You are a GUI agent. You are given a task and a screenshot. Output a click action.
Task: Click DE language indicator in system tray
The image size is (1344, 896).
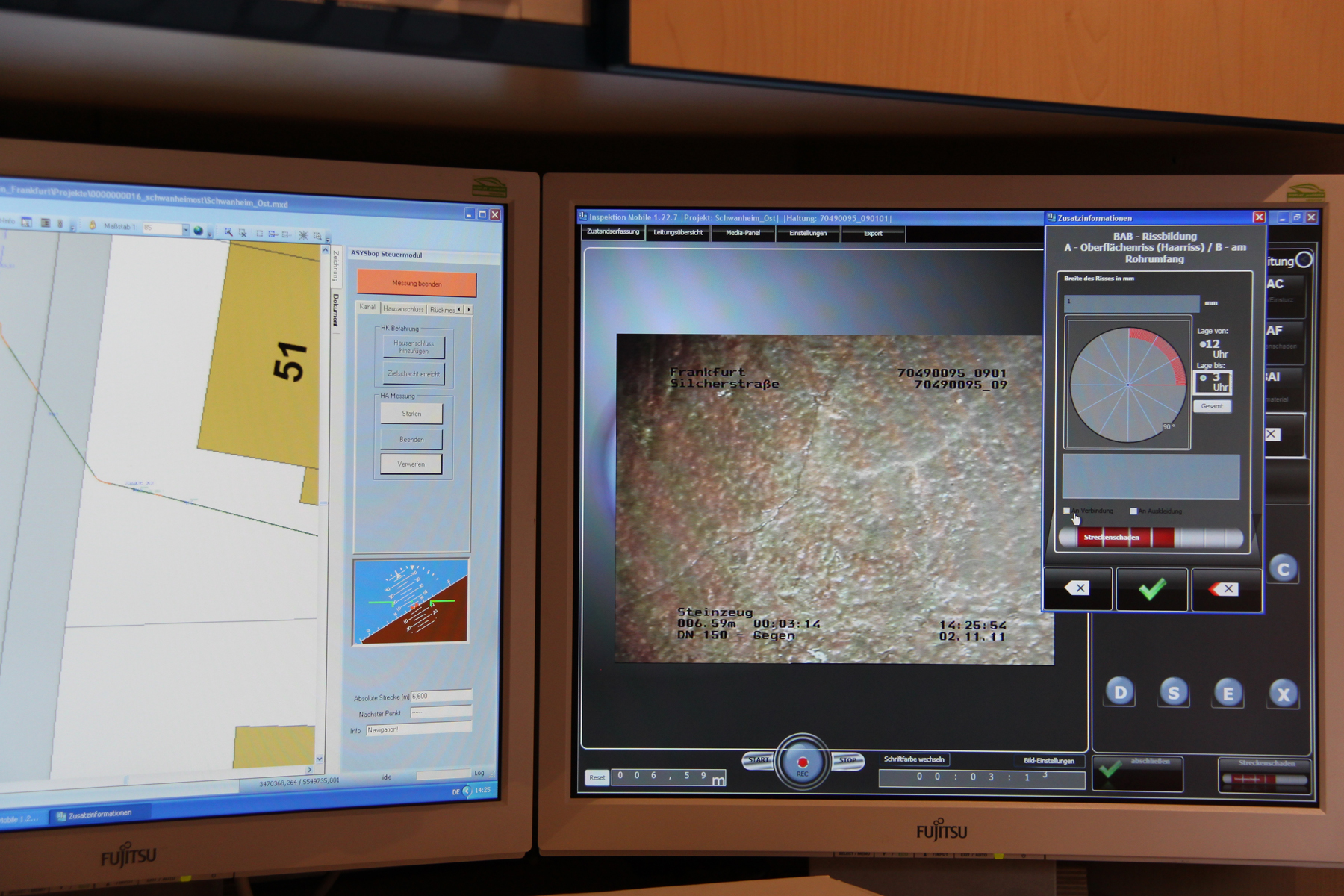click(x=455, y=791)
